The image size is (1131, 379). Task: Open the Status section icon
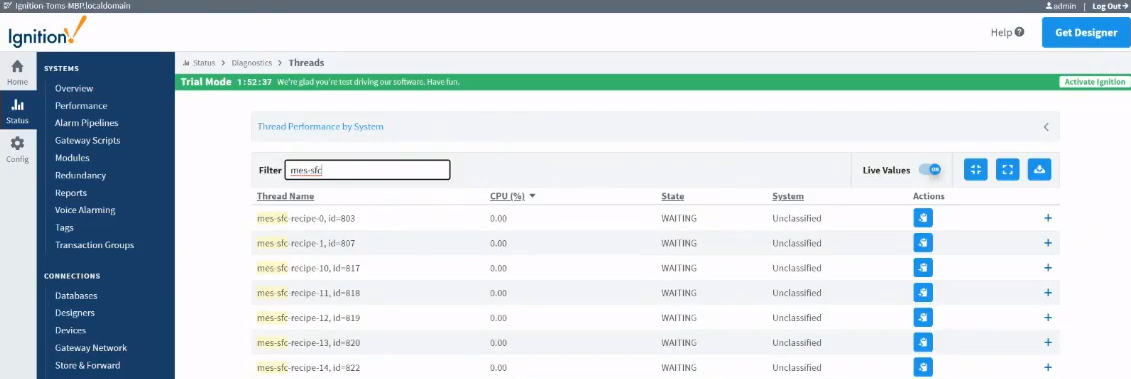point(17,105)
